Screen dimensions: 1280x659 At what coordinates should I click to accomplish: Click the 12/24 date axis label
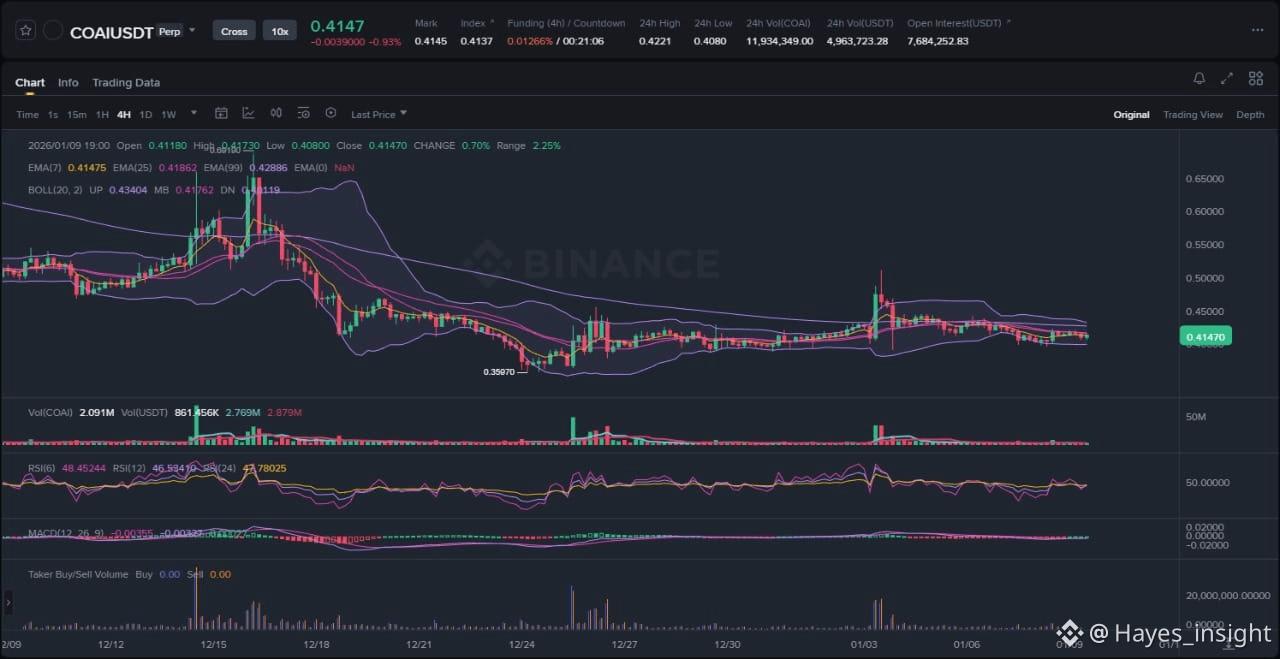[x=523, y=645]
